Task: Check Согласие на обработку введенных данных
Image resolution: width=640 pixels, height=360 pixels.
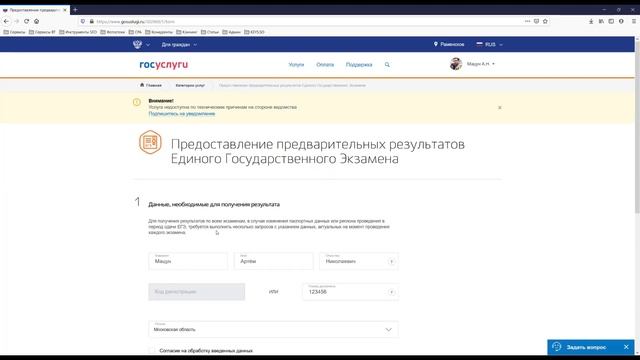Action: point(152,351)
